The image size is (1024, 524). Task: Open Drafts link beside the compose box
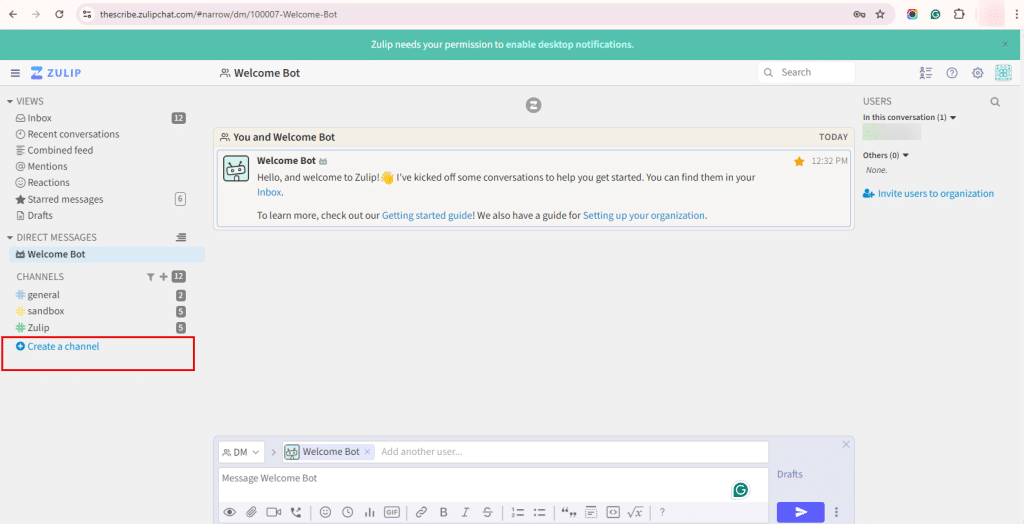(x=790, y=474)
